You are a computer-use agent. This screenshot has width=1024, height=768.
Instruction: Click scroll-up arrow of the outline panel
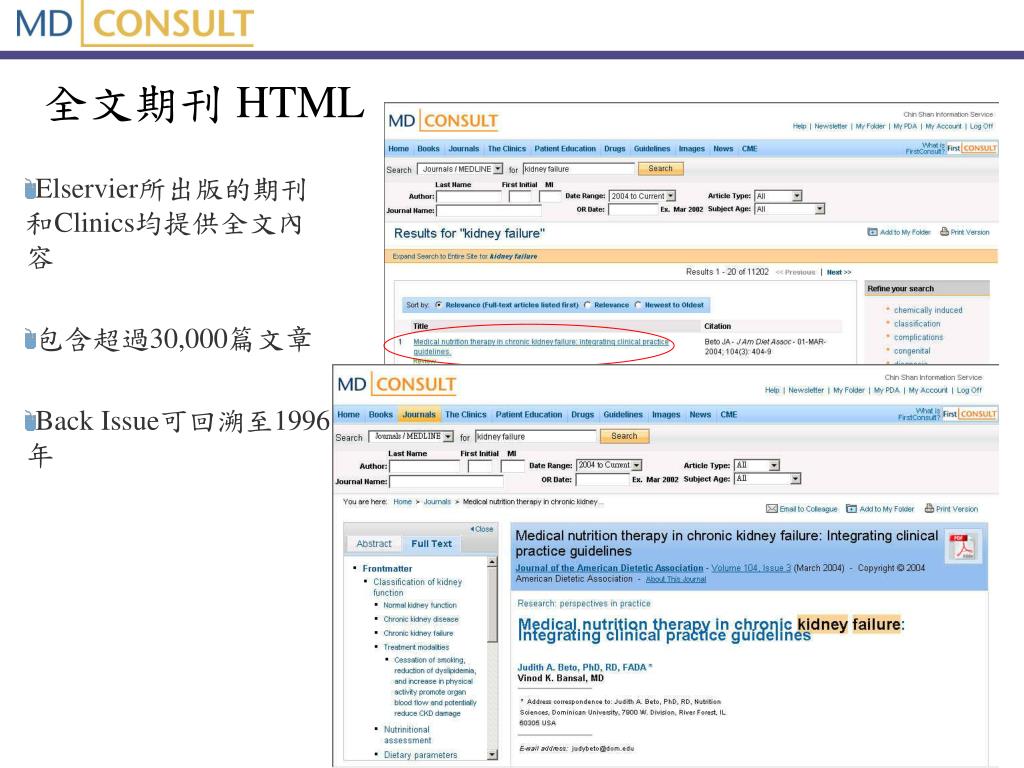tap(492, 562)
